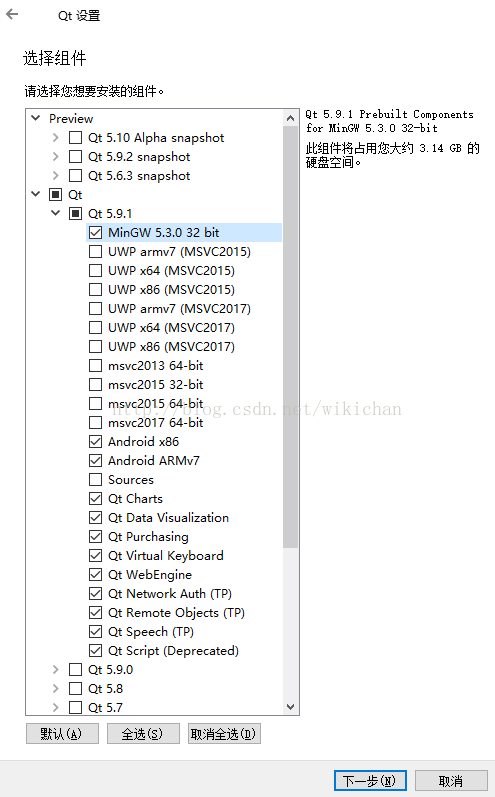Screen dimensions: 495x797
Task: Click the 全选(S) select all button
Action: (143, 733)
